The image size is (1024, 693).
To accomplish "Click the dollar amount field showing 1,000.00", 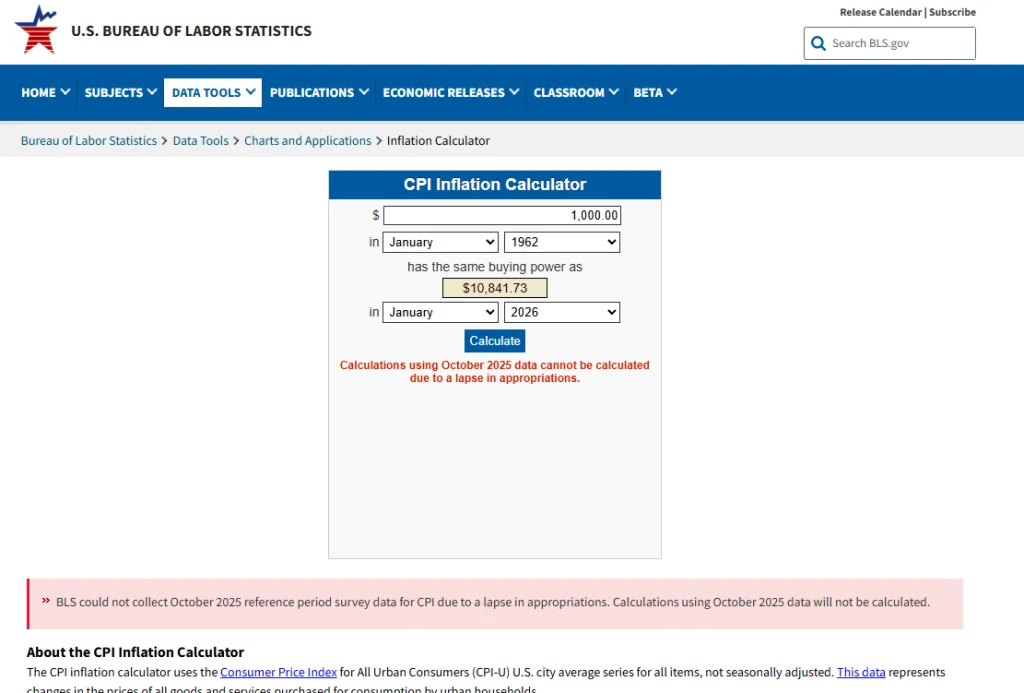I will point(502,216).
